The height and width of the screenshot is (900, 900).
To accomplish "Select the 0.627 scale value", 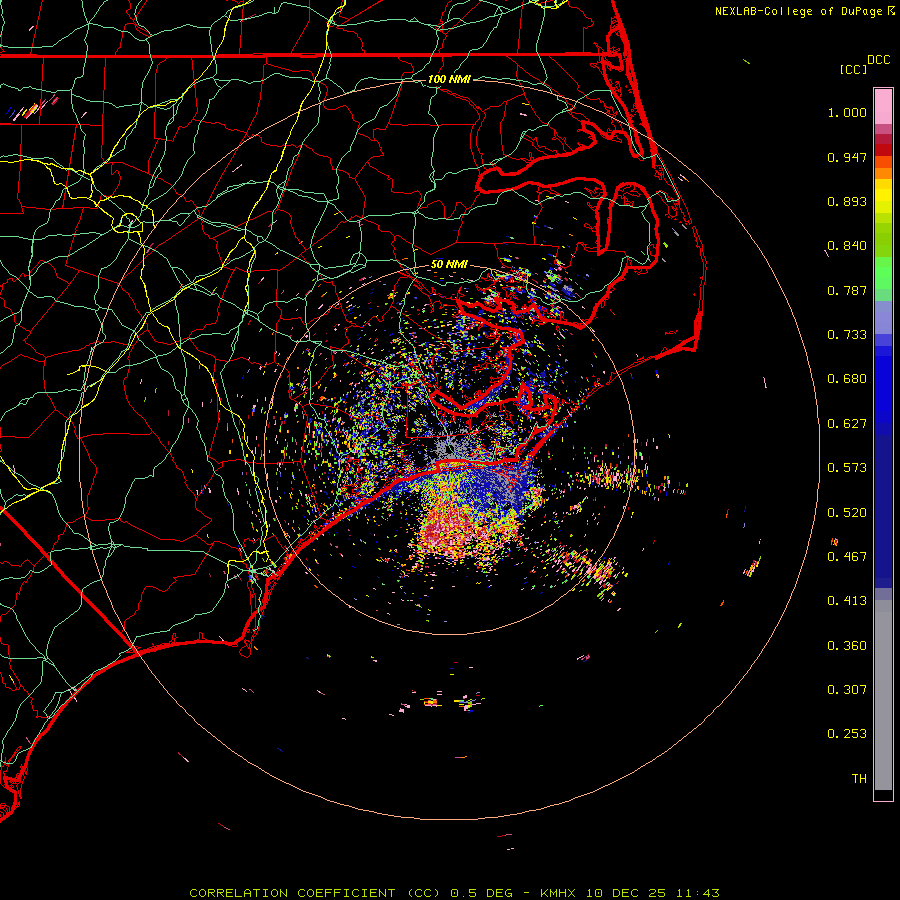I will [x=847, y=424].
